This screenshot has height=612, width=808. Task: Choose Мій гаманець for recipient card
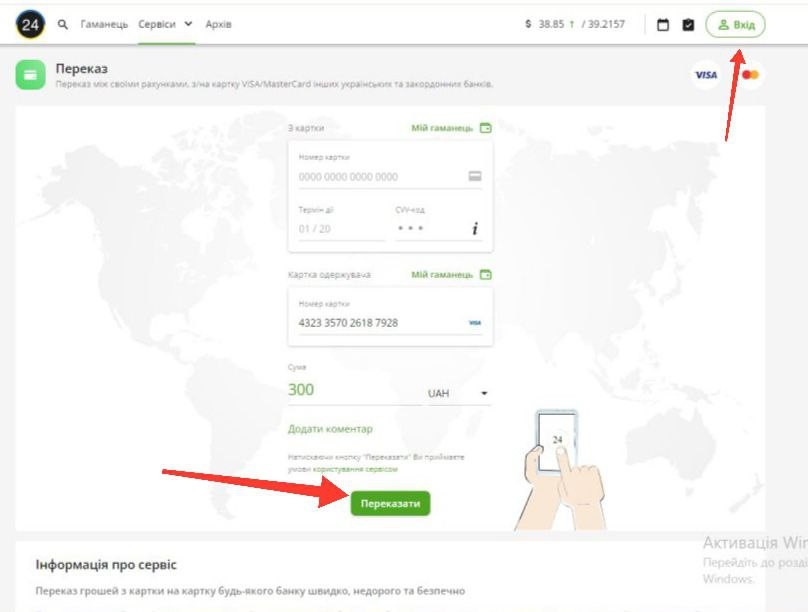[451, 275]
